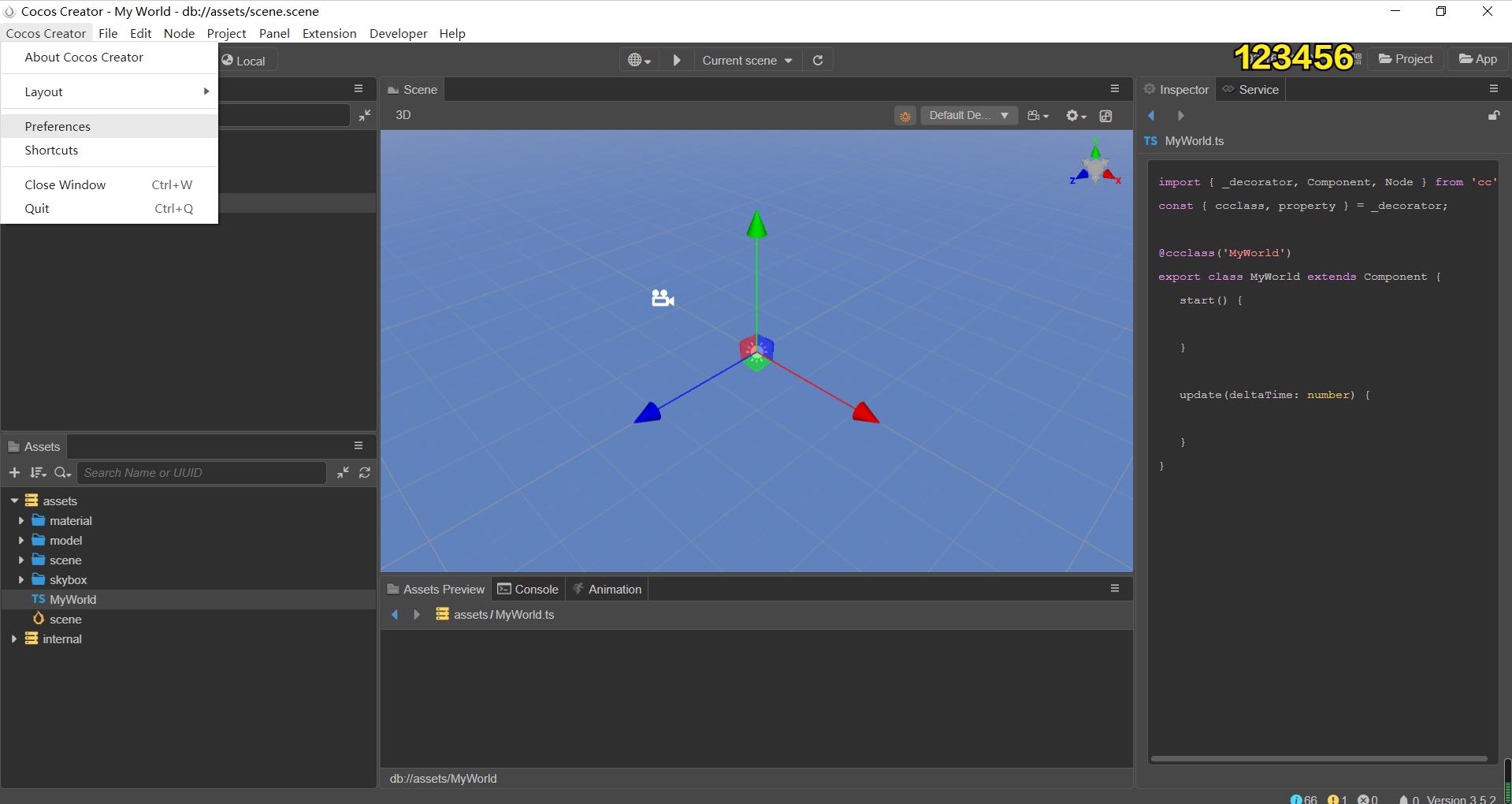The image size is (1512, 804).
Task: Collapse all folders in Assets panel
Action: click(x=343, y=473)
